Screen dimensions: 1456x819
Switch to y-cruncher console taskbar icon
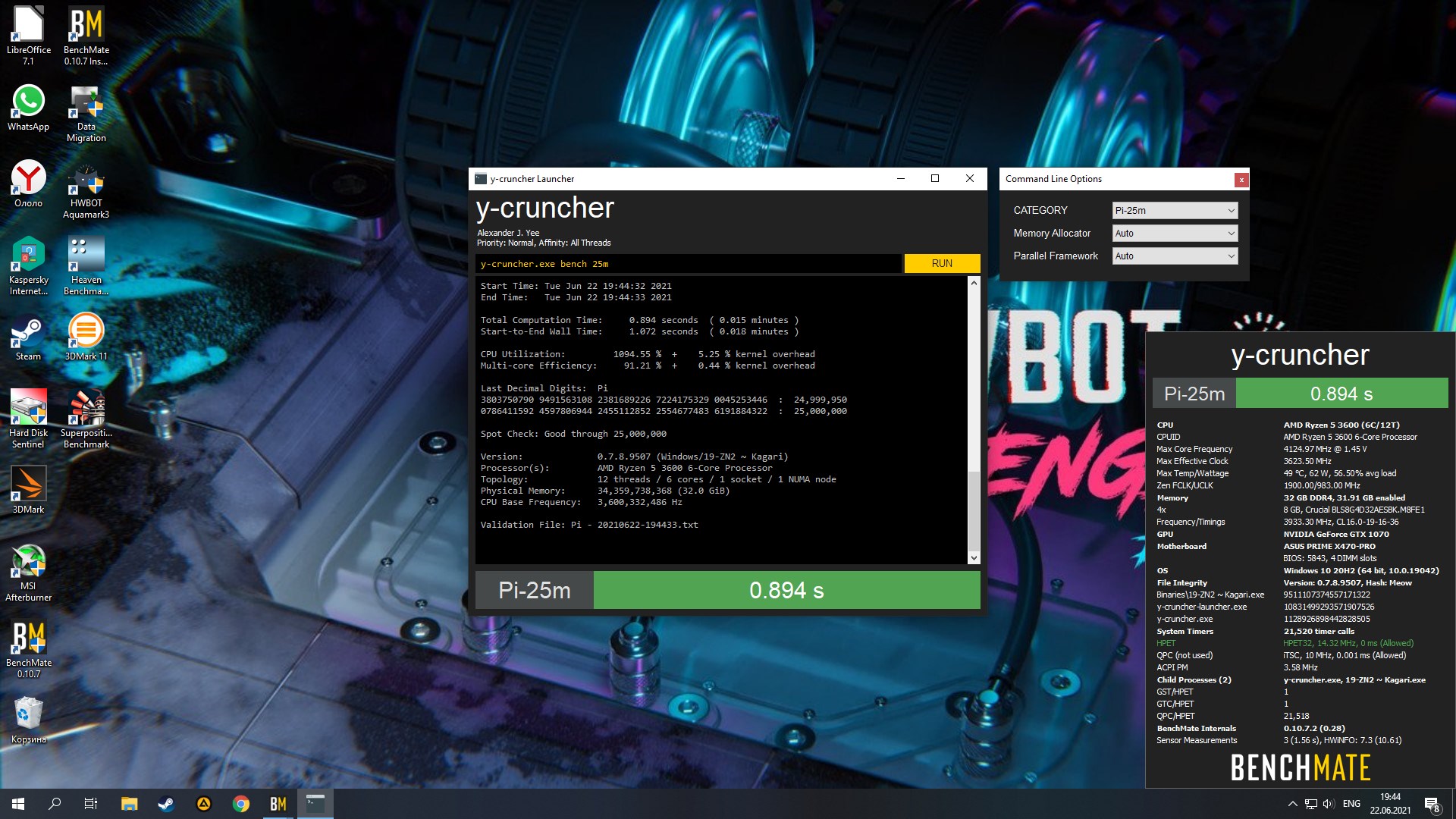[315, 804]
